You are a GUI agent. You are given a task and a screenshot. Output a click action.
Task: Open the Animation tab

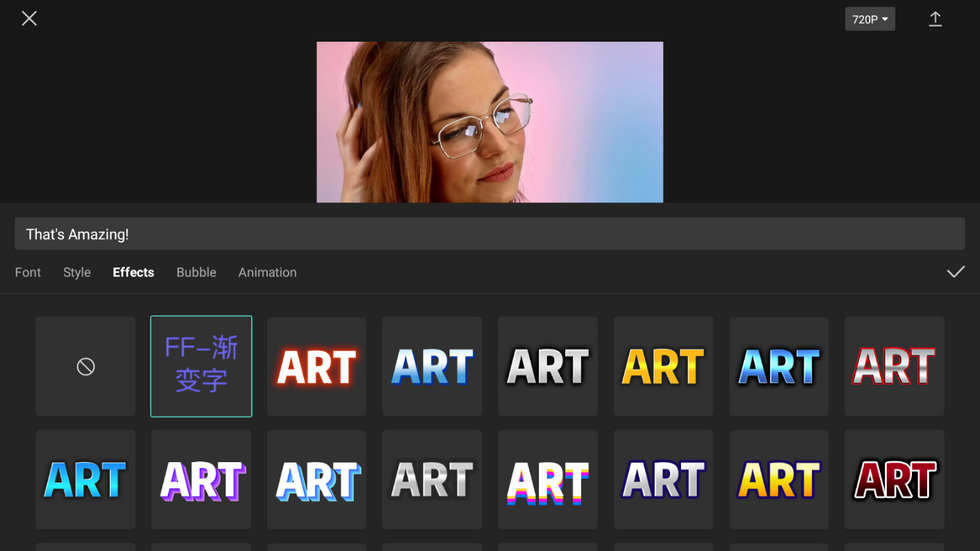[x=268, y=272]
